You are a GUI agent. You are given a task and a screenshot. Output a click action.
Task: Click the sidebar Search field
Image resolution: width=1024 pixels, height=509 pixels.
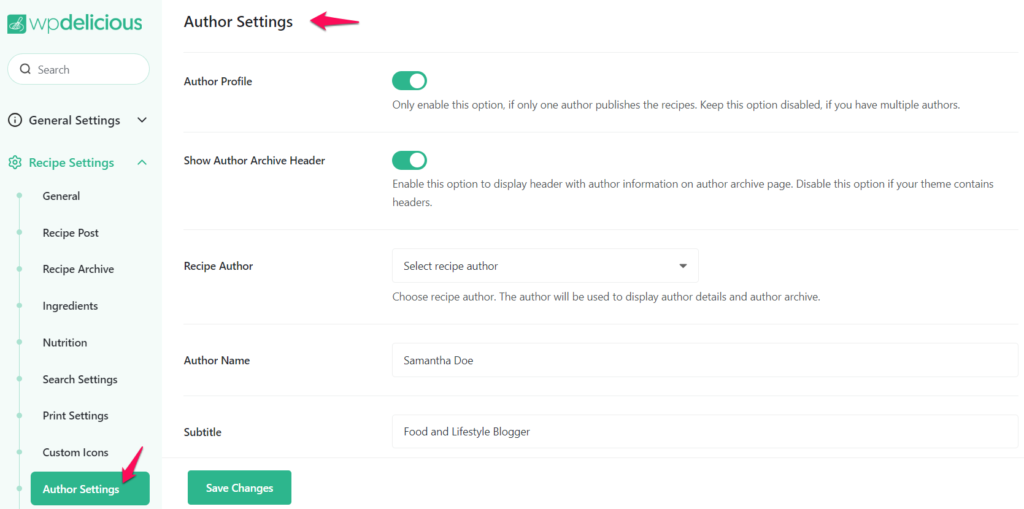click(x=78, y=69)
